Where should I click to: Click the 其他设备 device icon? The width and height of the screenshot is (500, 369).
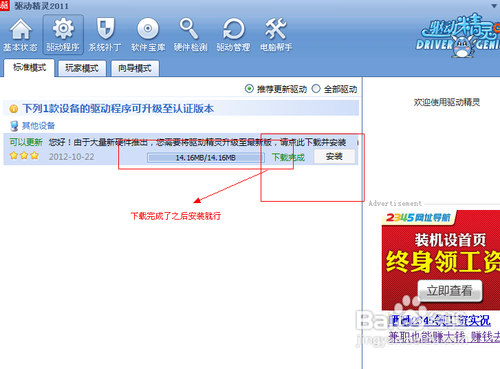coord(14,126)
